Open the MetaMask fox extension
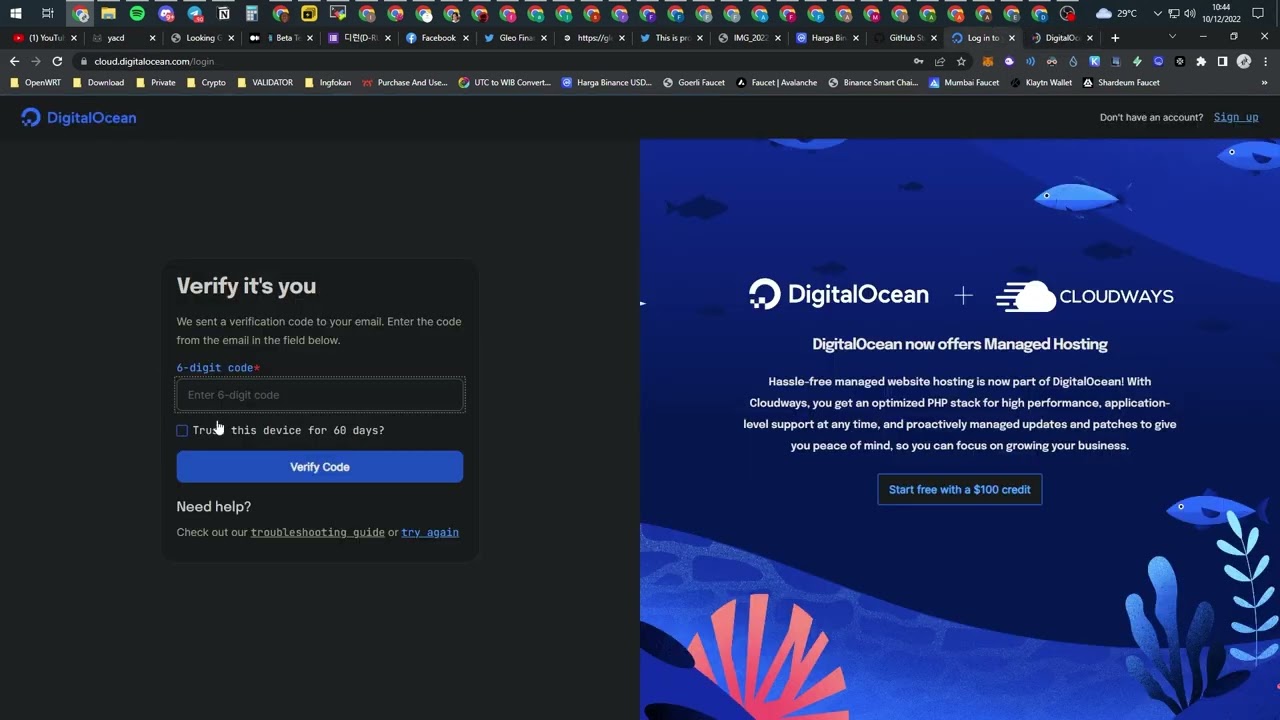The image size is (1280, 720). pos(987,61)
